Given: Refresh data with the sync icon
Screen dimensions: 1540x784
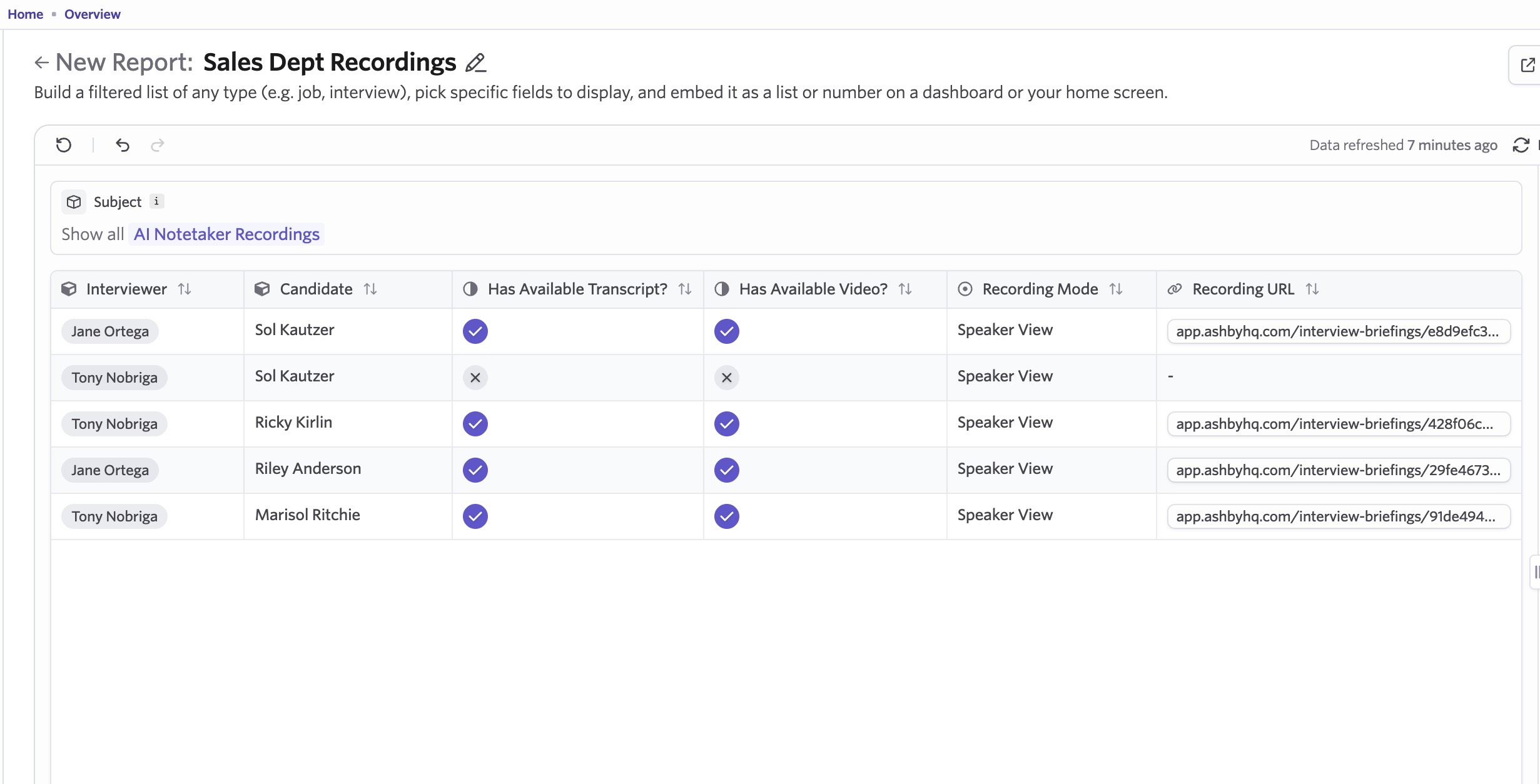Looking at the screenshot, I should coord(1521,145).
